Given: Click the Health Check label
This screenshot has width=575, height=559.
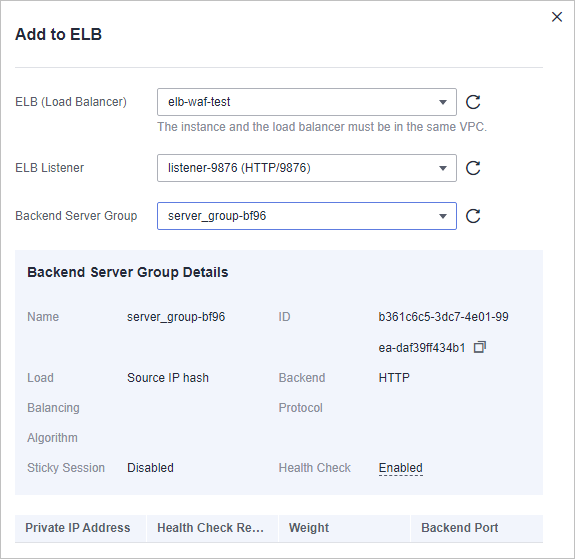Looking at the screenshot, I should pos(315,468).
